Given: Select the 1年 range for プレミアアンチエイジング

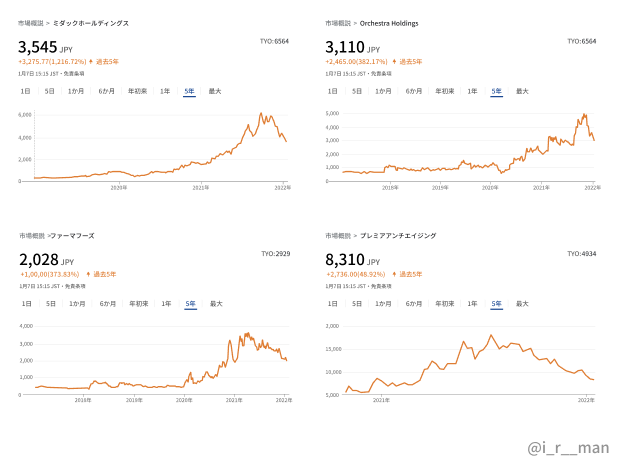Looking at the screenshot, I should [471, 303].
